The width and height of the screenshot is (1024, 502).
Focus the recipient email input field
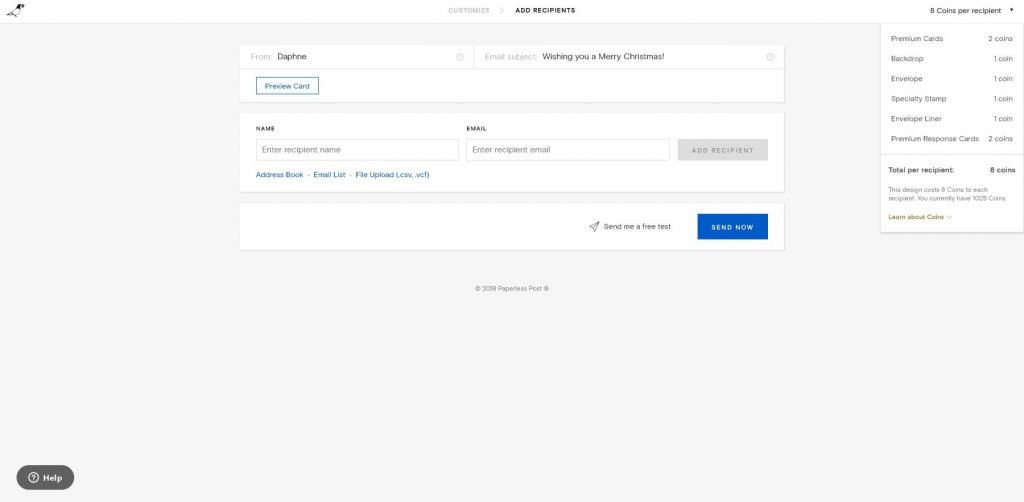click(x=567, y=150)
